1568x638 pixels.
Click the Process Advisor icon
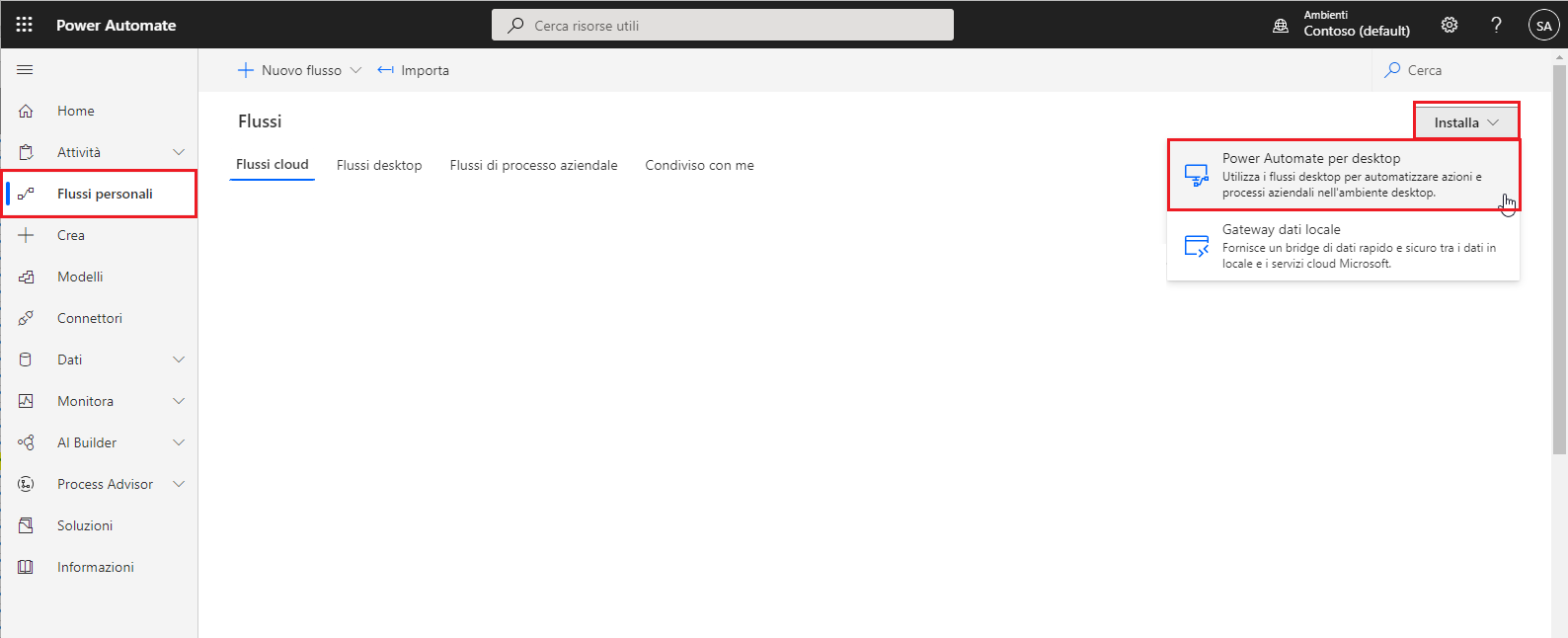click(27, 484)
